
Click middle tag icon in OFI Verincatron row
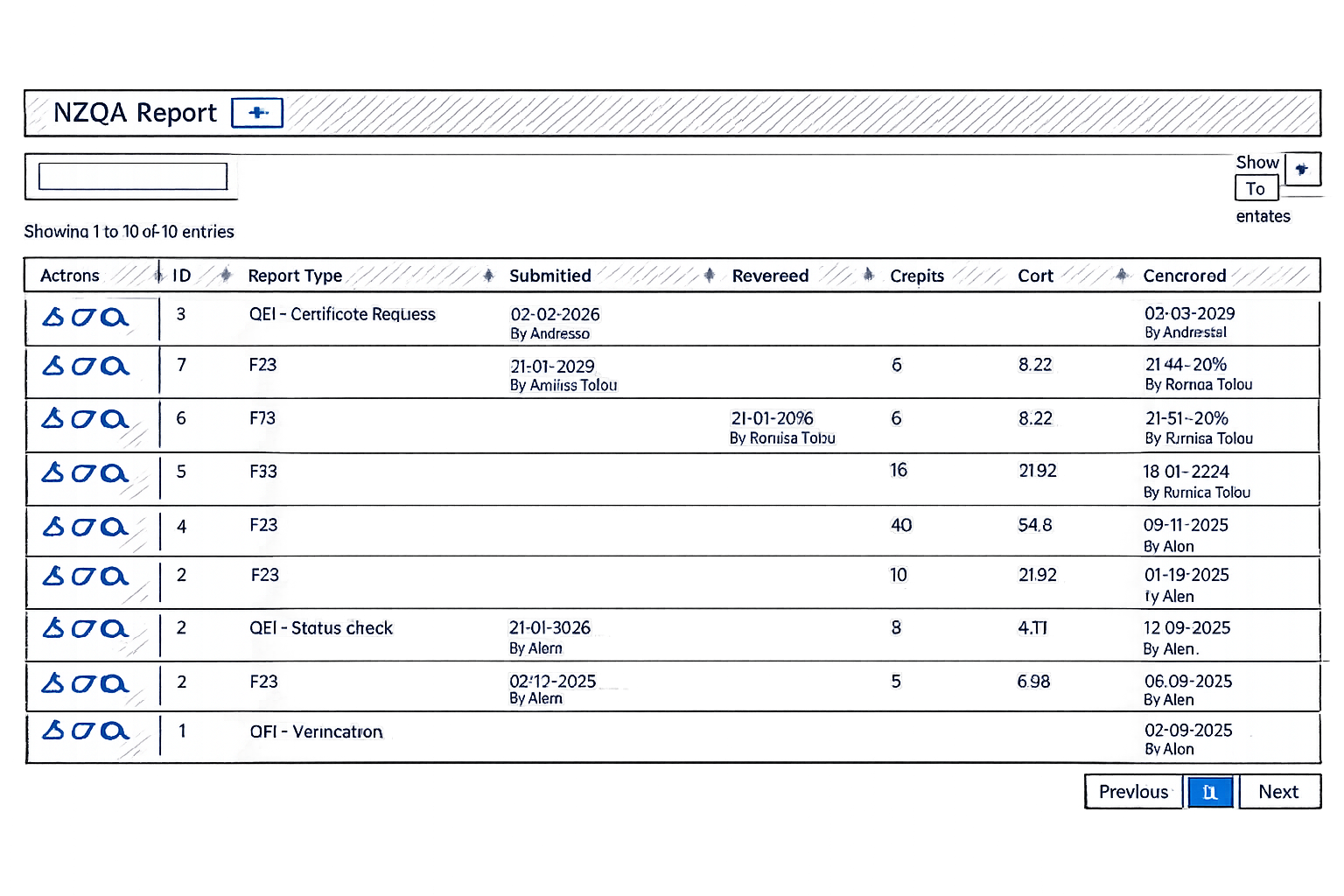pos(83,730)
